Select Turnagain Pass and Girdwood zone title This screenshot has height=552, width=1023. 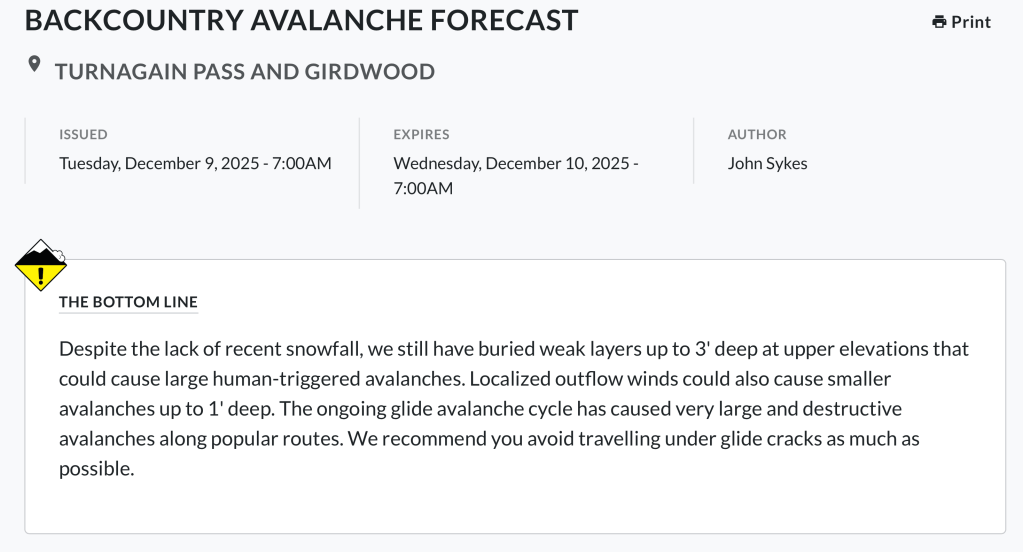(245, 71)
